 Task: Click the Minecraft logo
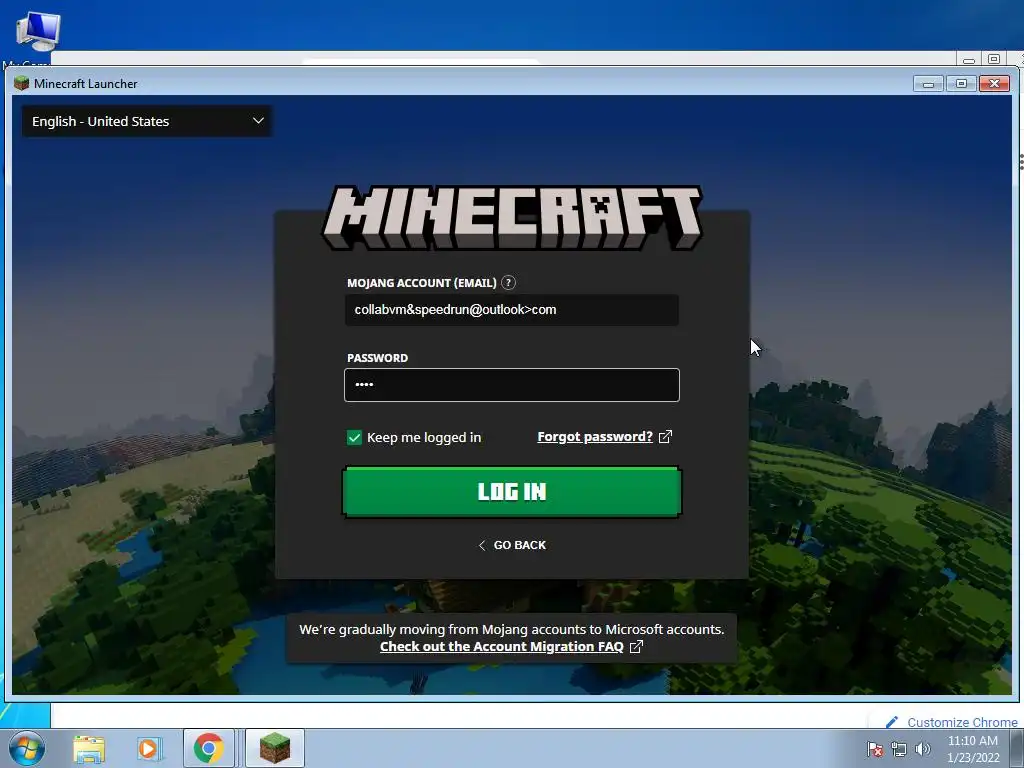tap(512, 217)
